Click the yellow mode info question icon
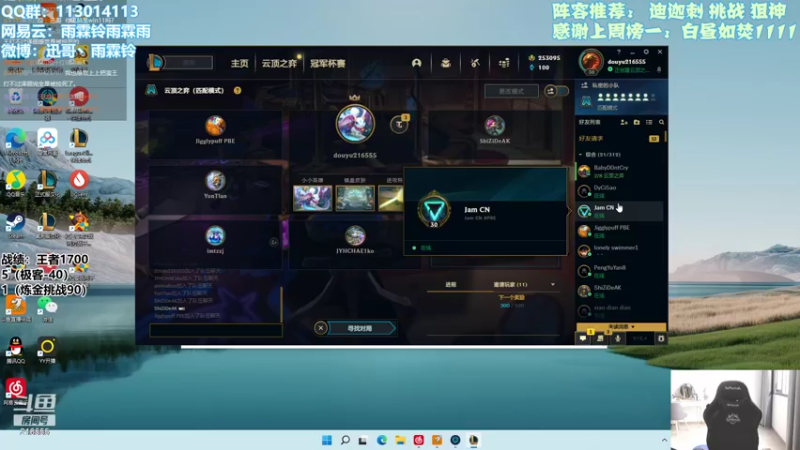 [237, 90]
